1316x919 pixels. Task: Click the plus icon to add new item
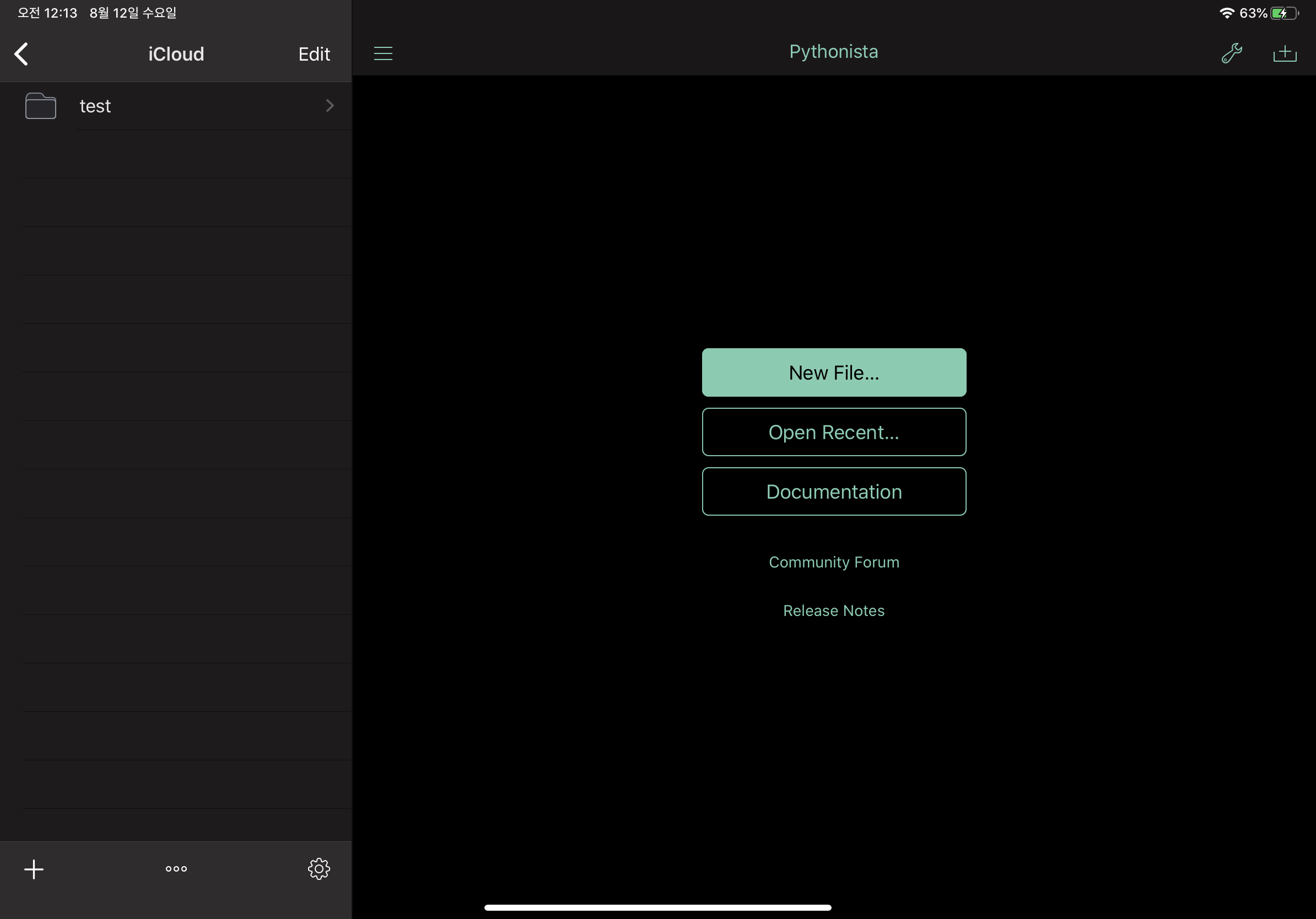tap(34, 868)
